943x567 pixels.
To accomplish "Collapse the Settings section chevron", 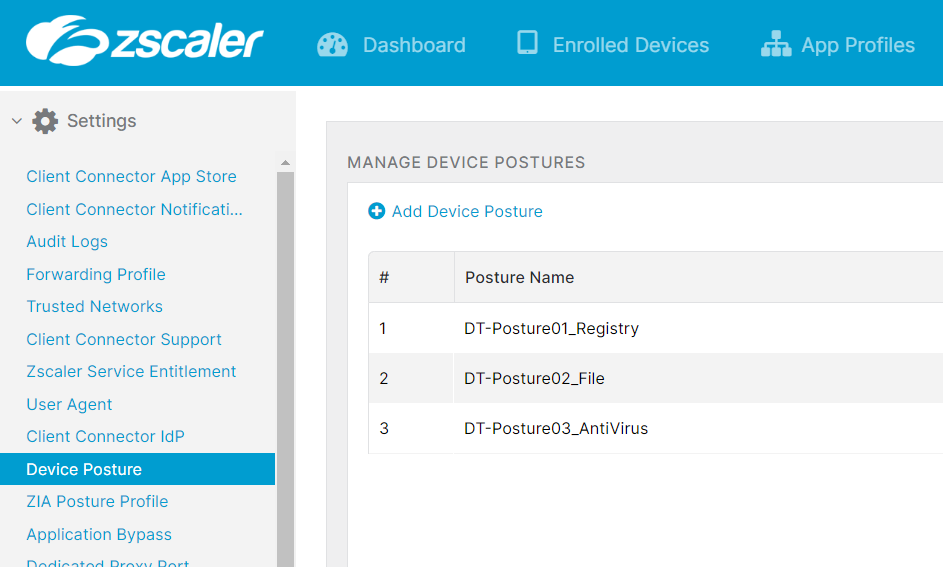I will pyautogui.click(x=16, y=121).
